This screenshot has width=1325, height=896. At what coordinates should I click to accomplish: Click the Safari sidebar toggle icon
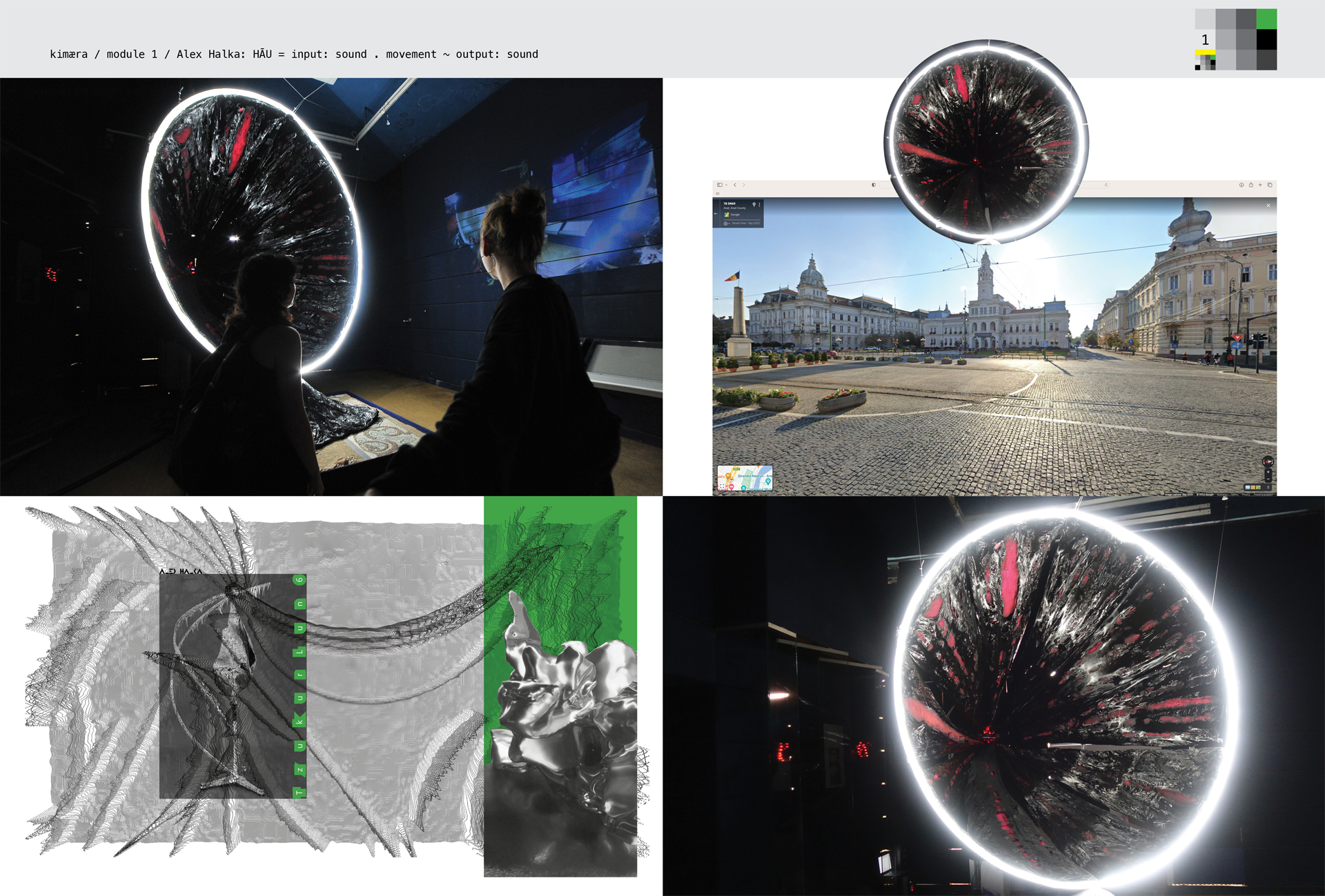click(720, 185)
